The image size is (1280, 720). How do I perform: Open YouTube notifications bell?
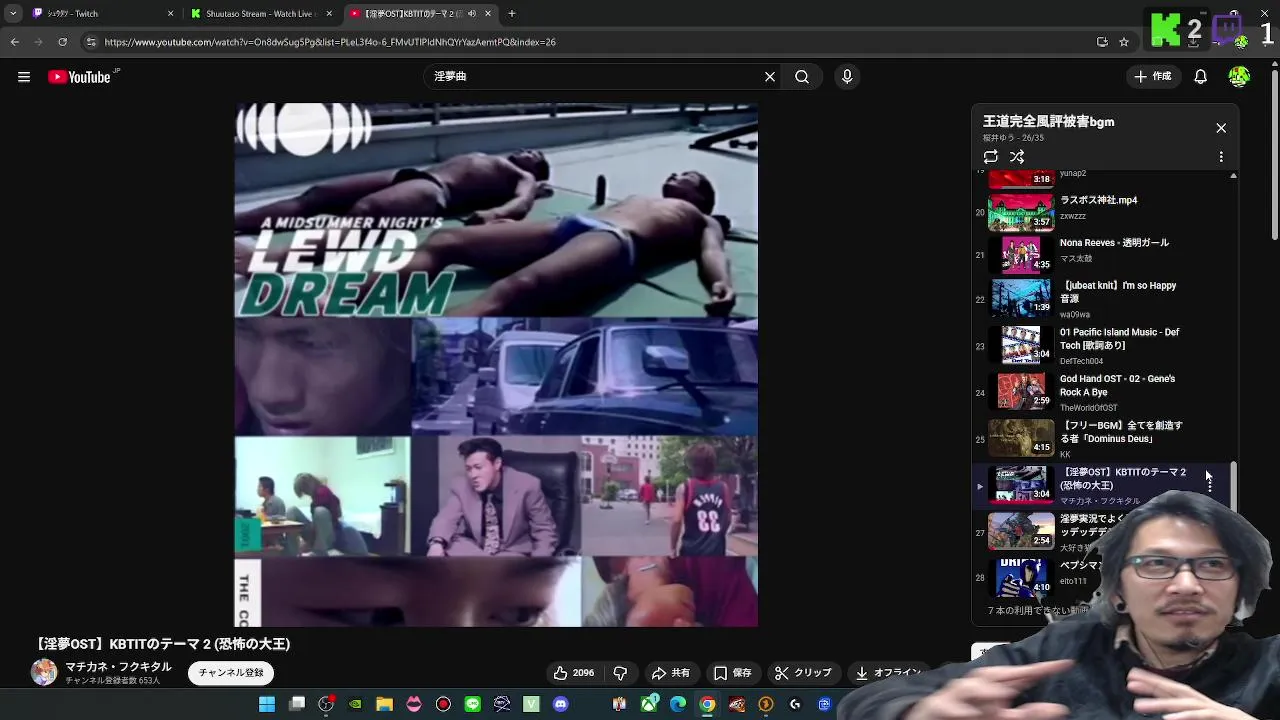1201,77
